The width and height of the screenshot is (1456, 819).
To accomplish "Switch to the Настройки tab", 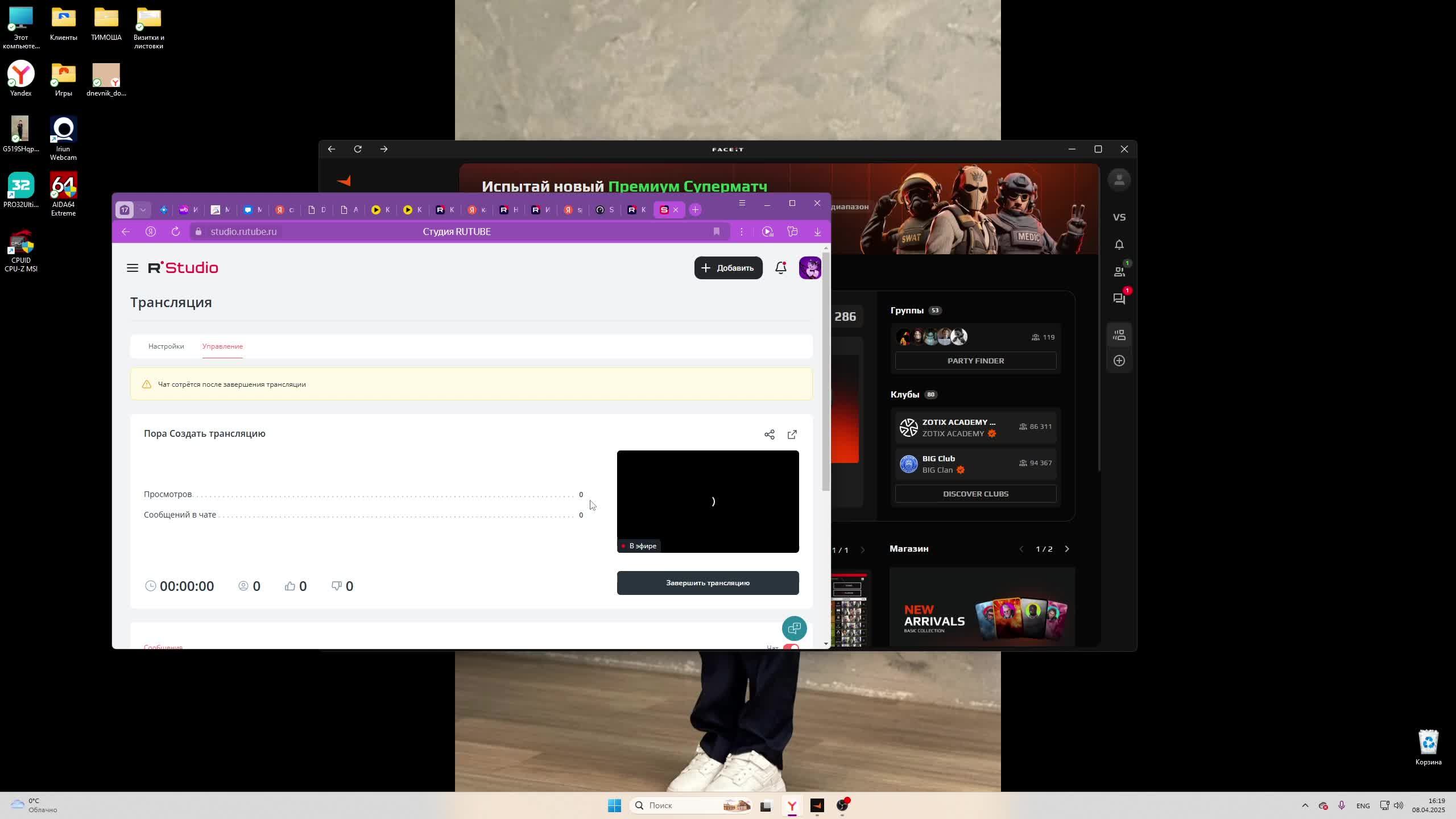I will pyautogui.click(x=166, y=346).
